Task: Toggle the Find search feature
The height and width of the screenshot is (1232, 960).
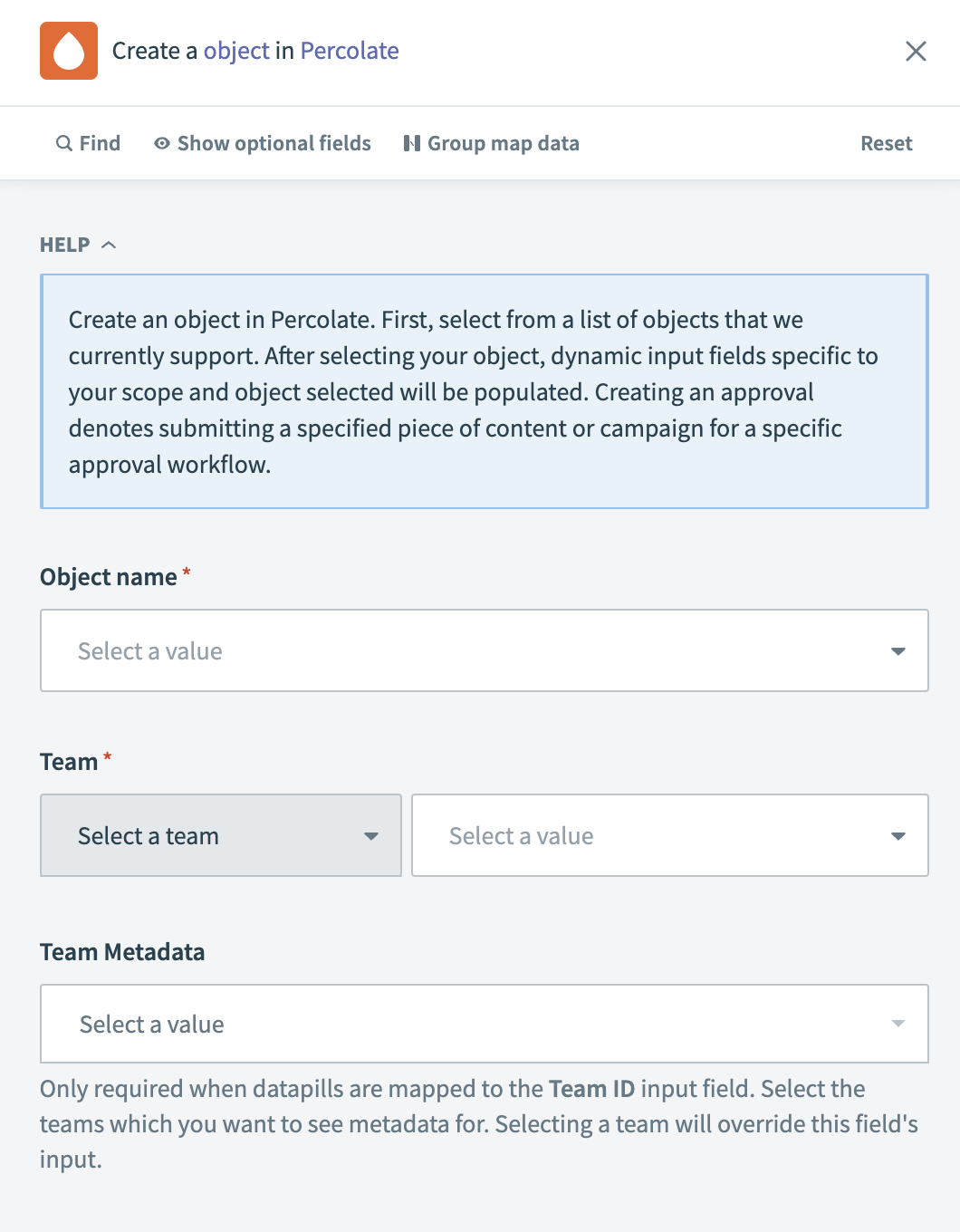Action: (88, 143)
